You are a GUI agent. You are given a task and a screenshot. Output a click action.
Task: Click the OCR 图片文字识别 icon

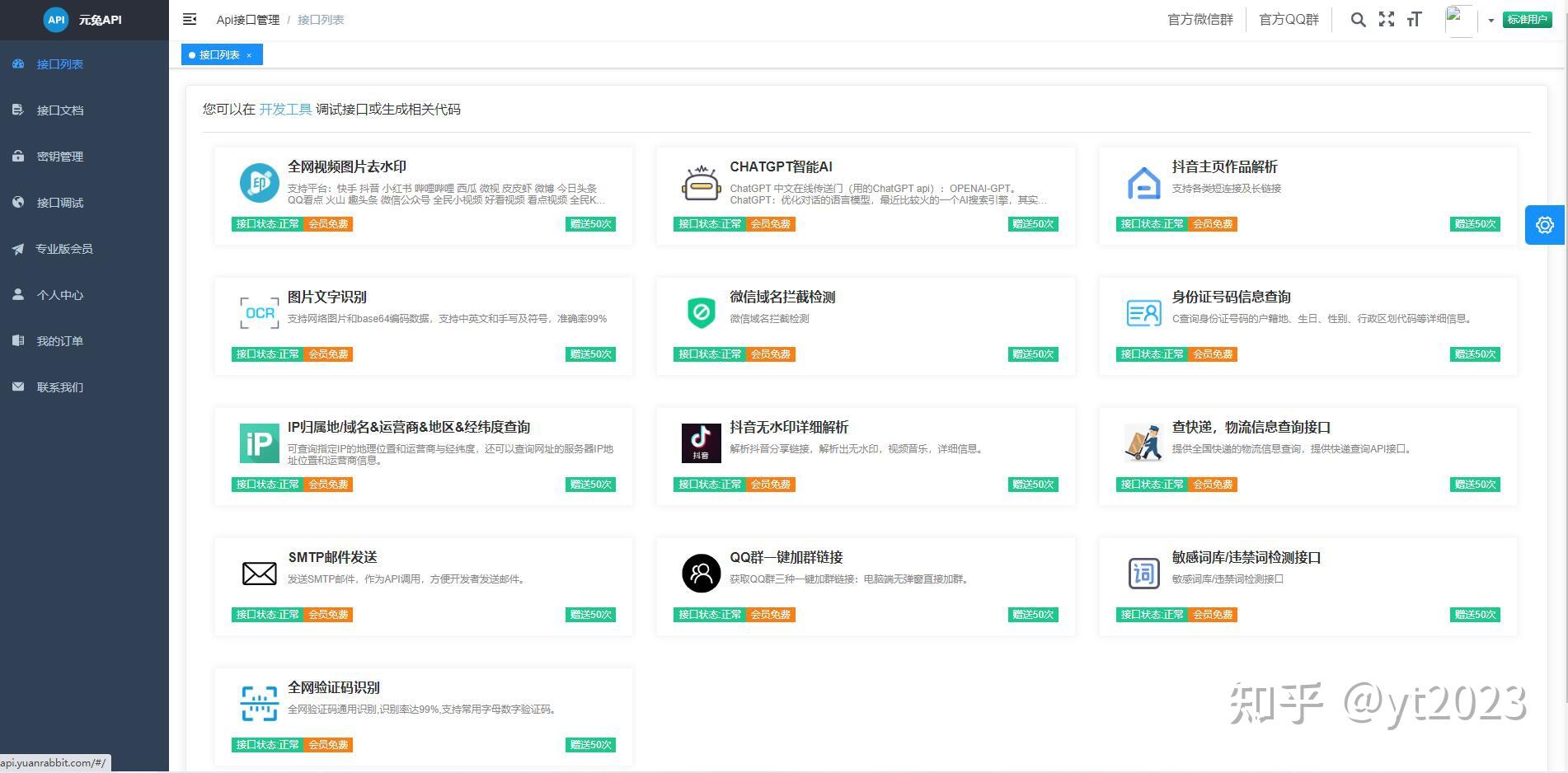[x=259, y=313]
